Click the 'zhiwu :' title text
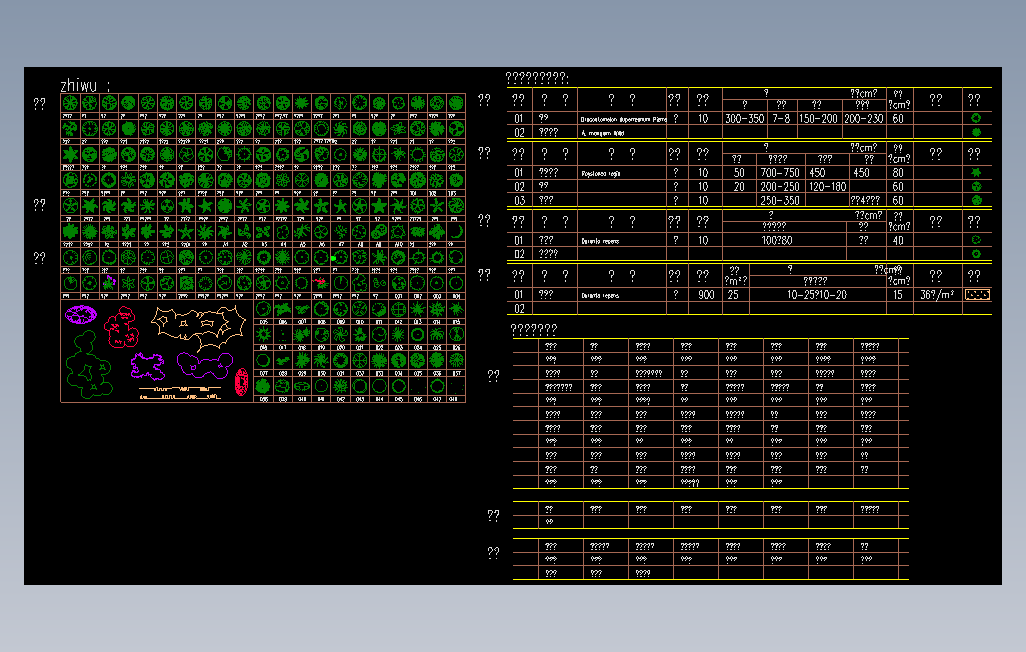The width and height of the screenshot is (1026, 652). coord(85,85)
